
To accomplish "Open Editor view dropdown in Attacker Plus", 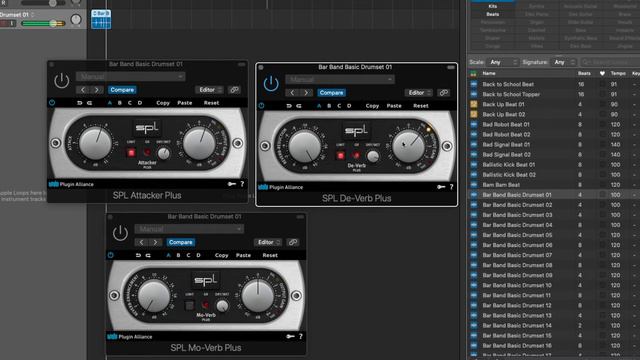I will pos(209,90).
